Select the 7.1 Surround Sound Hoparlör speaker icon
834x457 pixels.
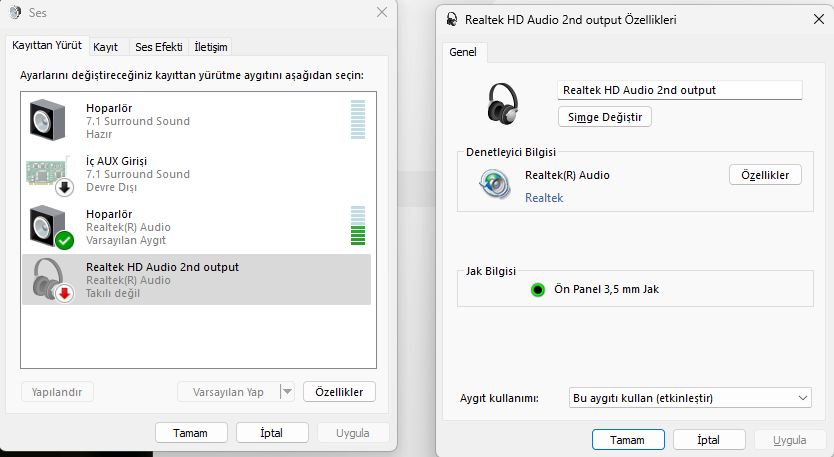[47, 120]
